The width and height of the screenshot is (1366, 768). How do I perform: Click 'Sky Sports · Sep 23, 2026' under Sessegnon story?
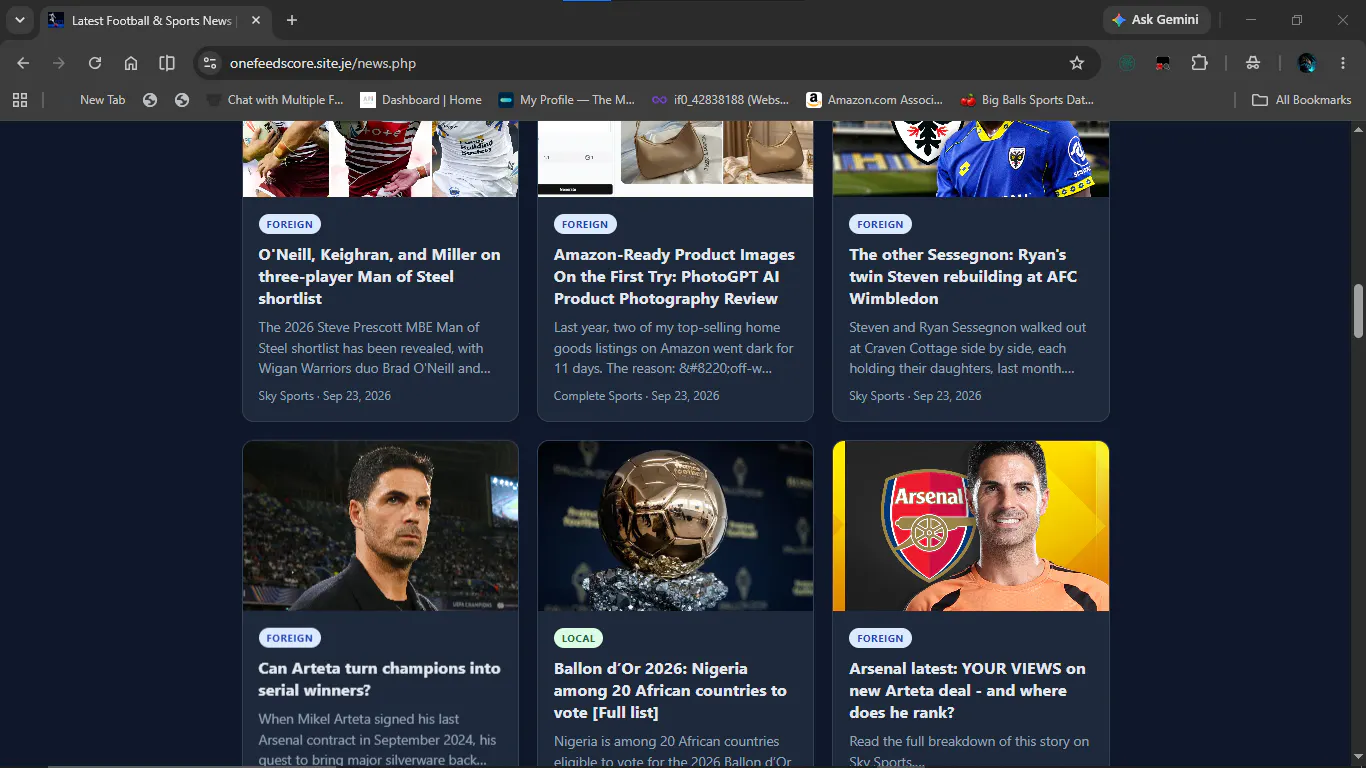pos(915,396)
